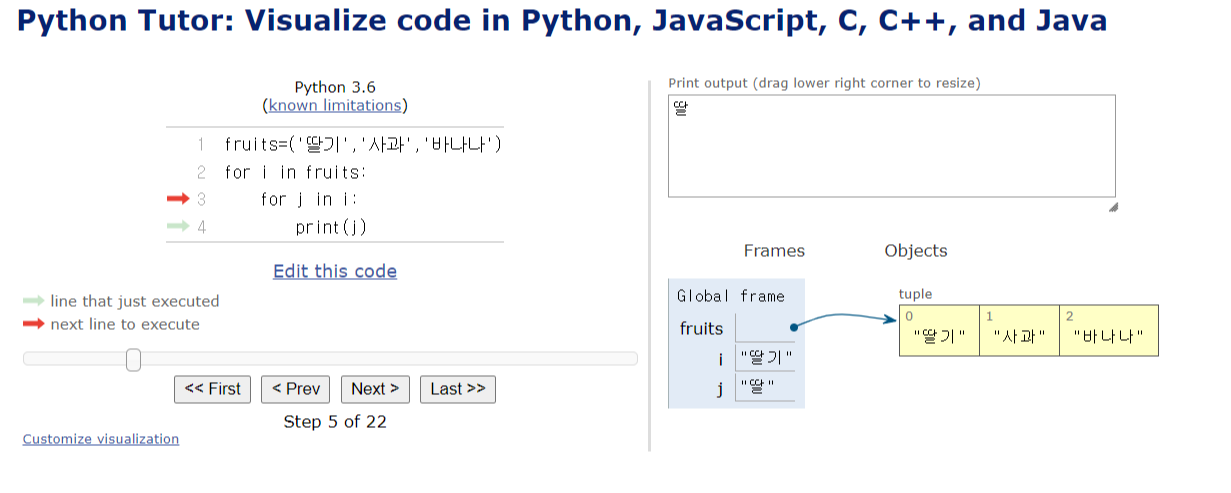The width and height of the screenshot is (1231, 493).
Task: Click variable j value "딸"
Action: pos(757,389)
